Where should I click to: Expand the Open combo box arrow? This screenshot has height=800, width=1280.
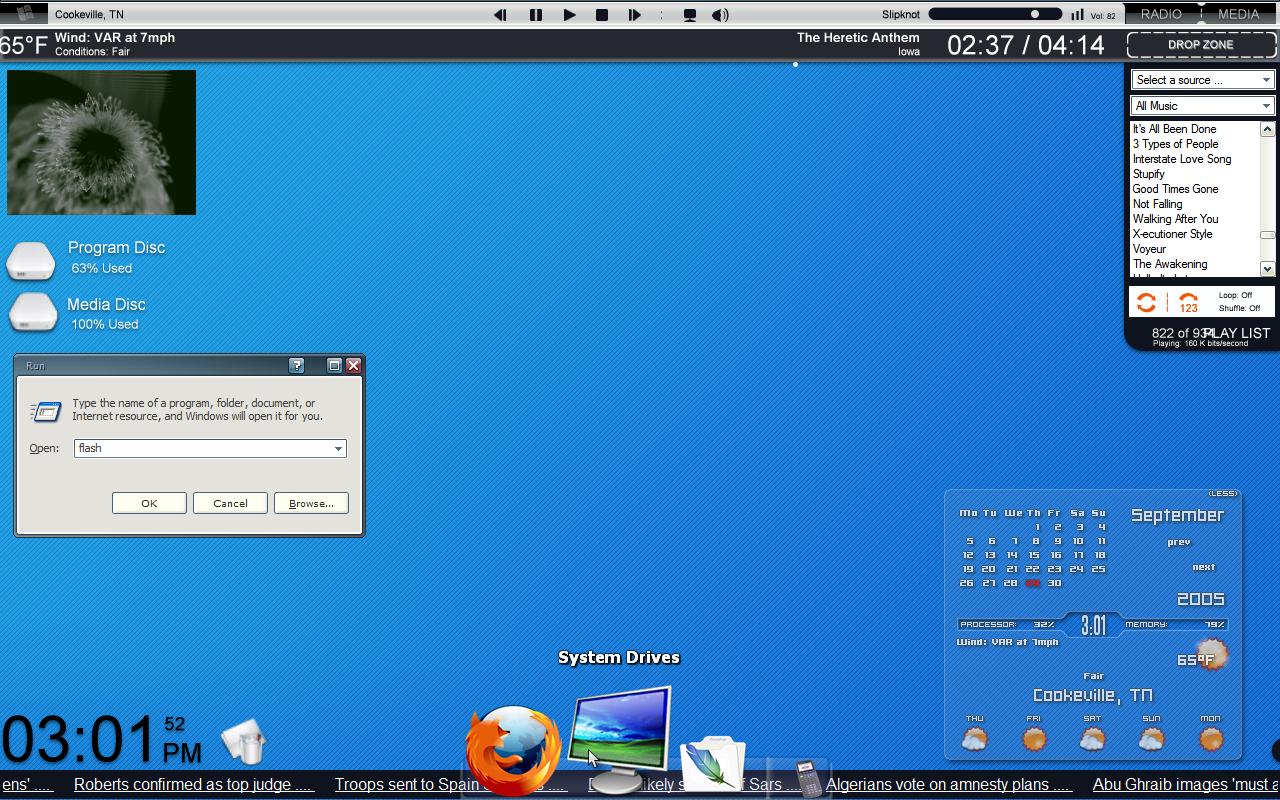tap(338, 449)
